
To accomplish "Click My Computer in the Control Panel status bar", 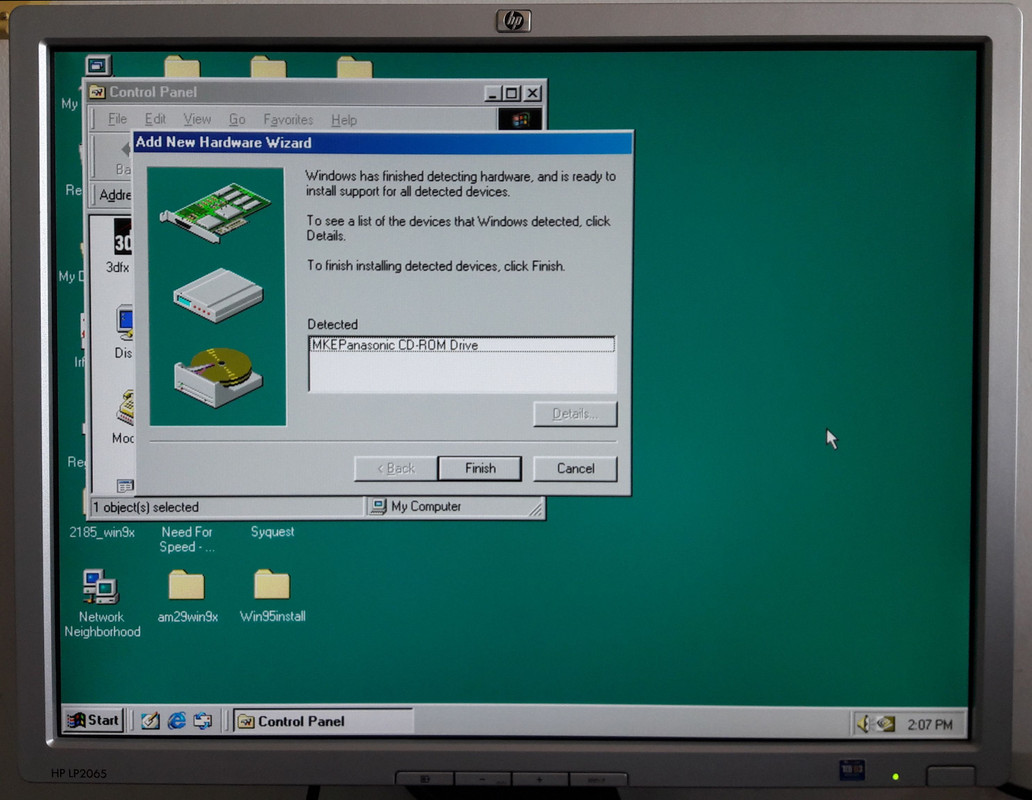I will pos(426,507).
